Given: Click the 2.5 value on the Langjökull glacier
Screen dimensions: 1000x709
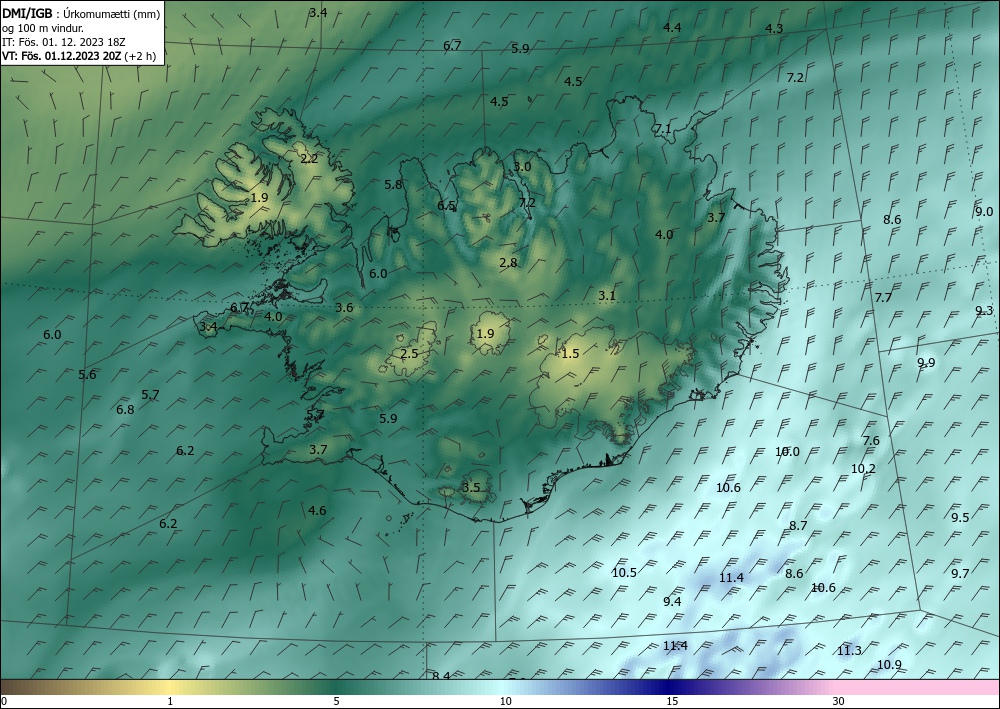Looking at the screenshot, I should (x=409, y=353).
